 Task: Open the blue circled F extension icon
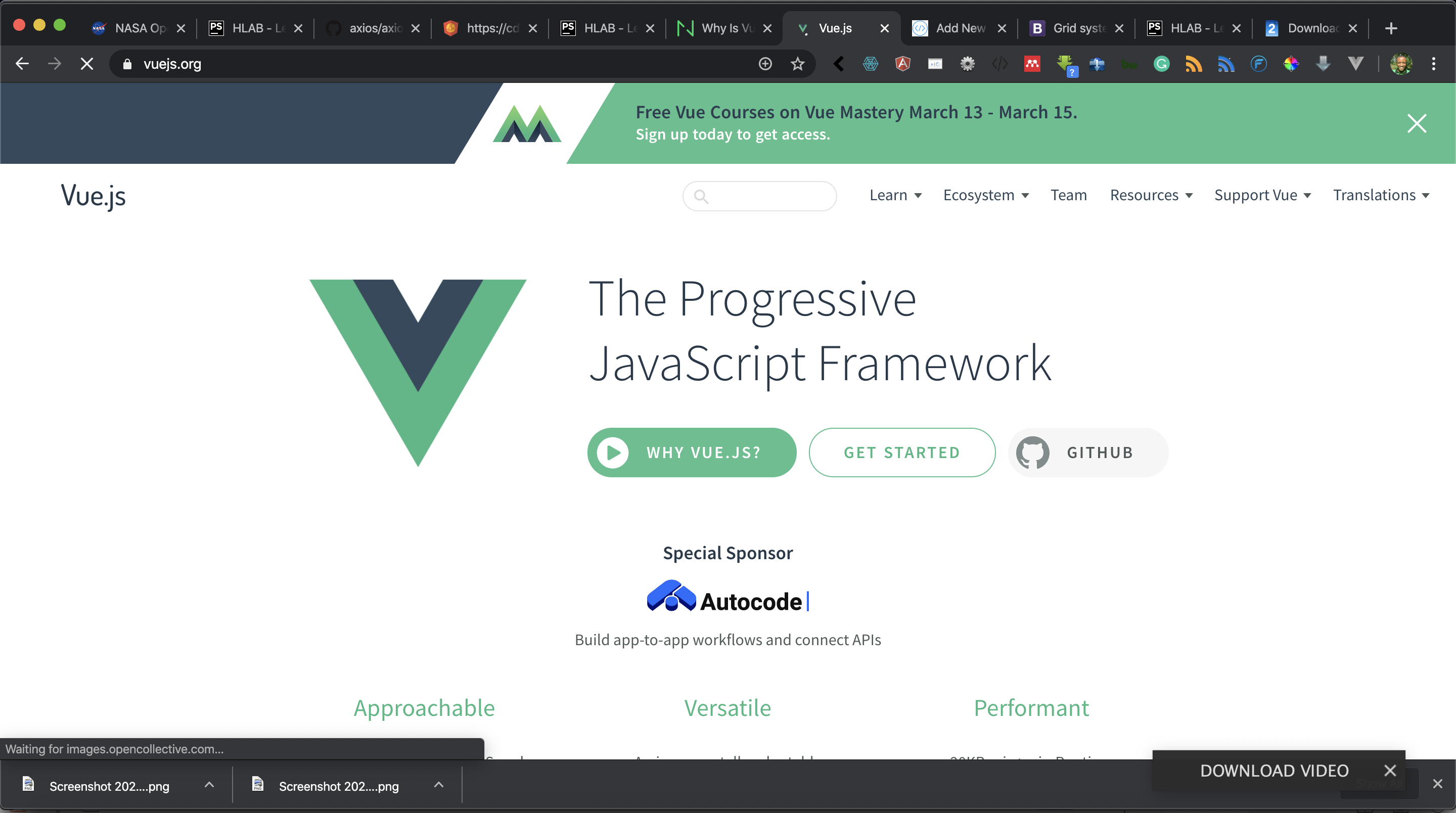point(1258,64)
